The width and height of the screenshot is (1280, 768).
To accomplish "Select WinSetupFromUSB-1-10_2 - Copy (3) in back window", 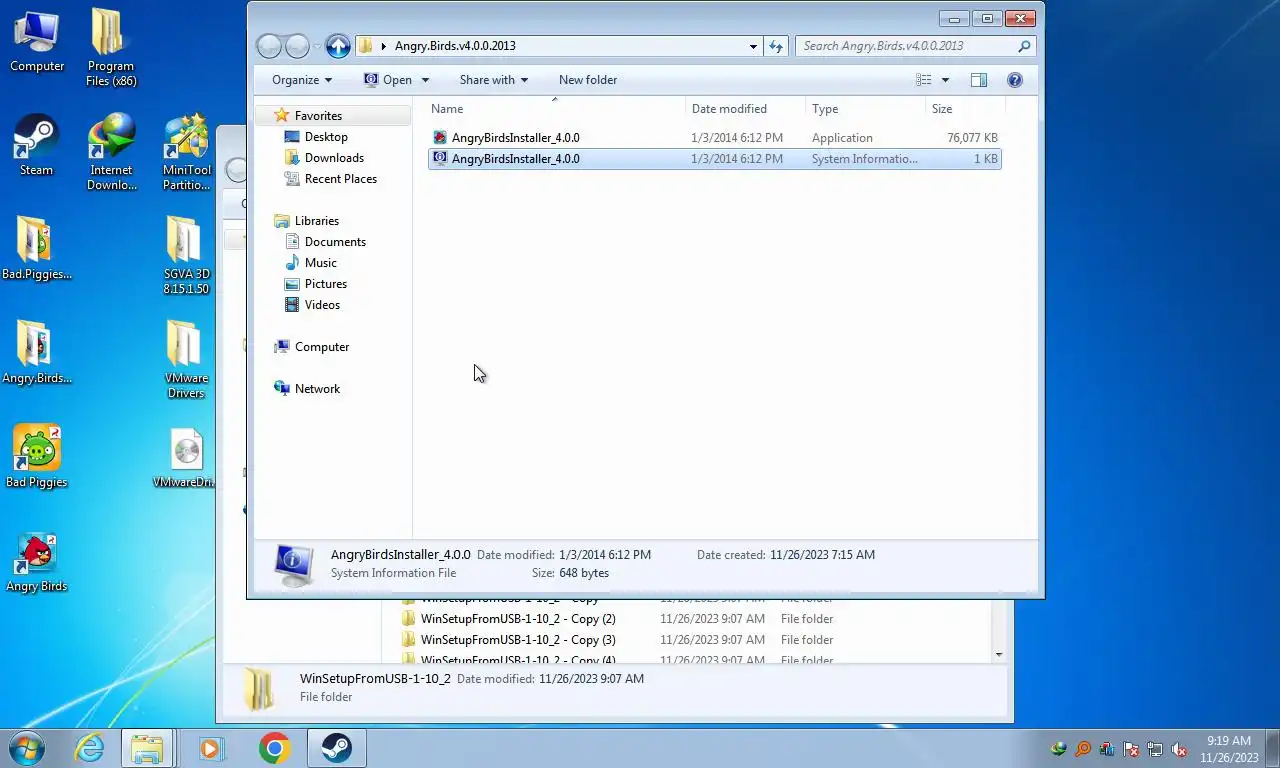I will coord(518,640).
